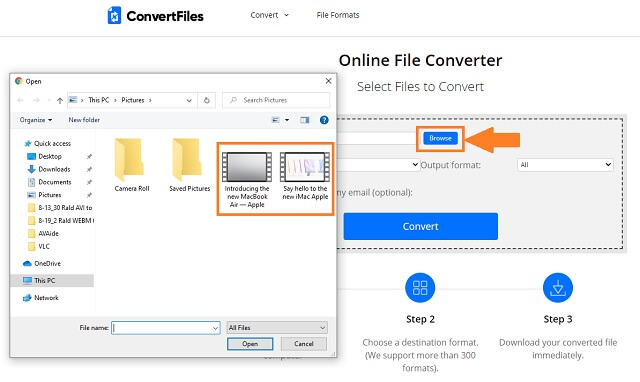Select Quick access in the navigation pane

47,143
